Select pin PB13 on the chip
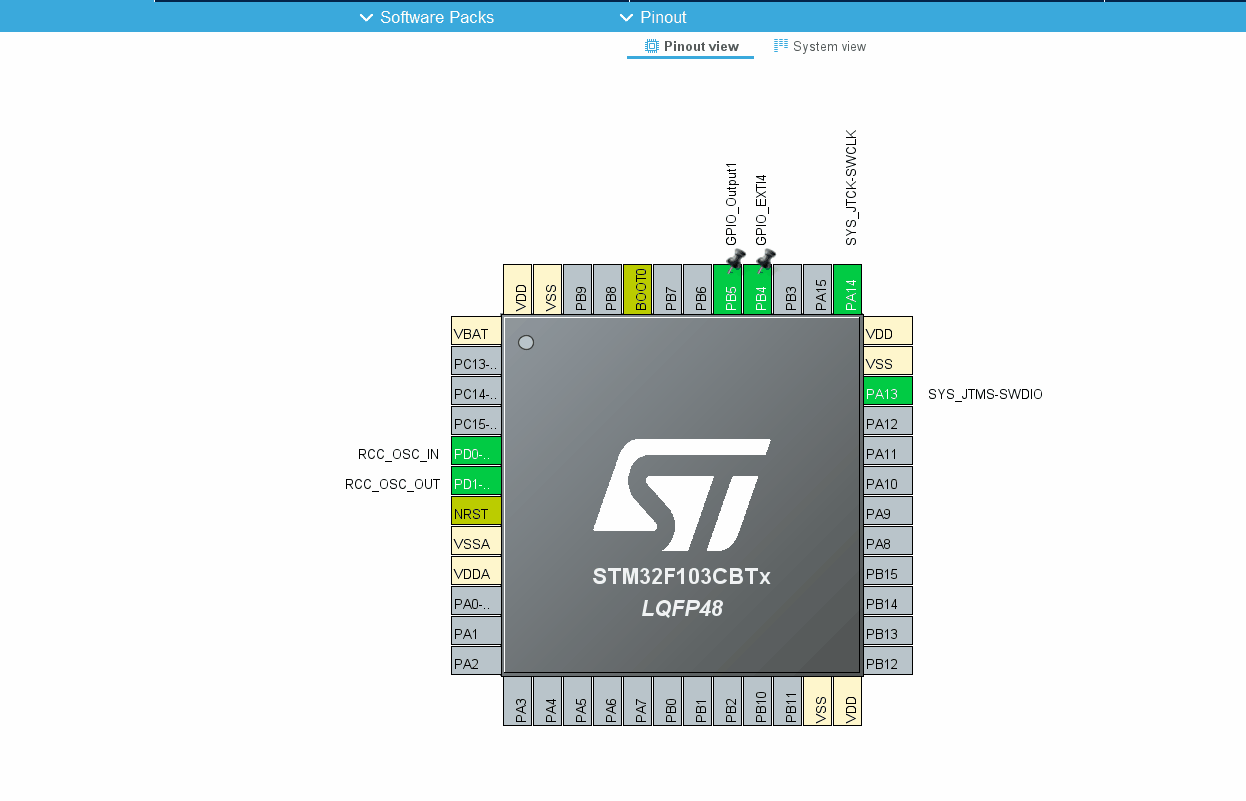This screenshot has height=801, width=1246. 888,631
